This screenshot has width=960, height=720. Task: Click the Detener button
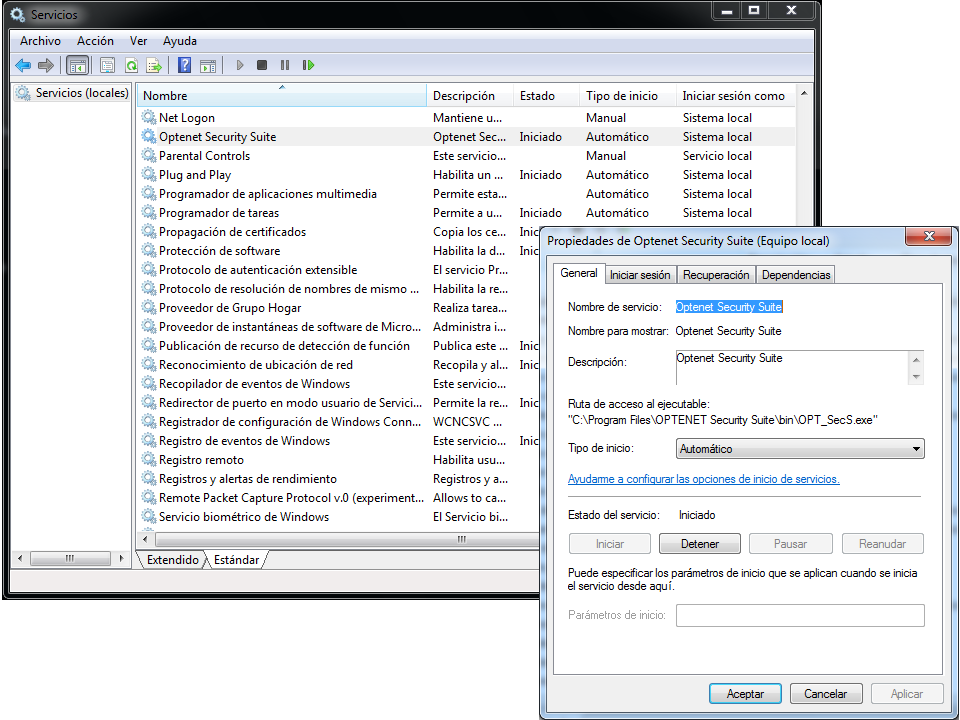pyautogui.click(x=700, y=544)
